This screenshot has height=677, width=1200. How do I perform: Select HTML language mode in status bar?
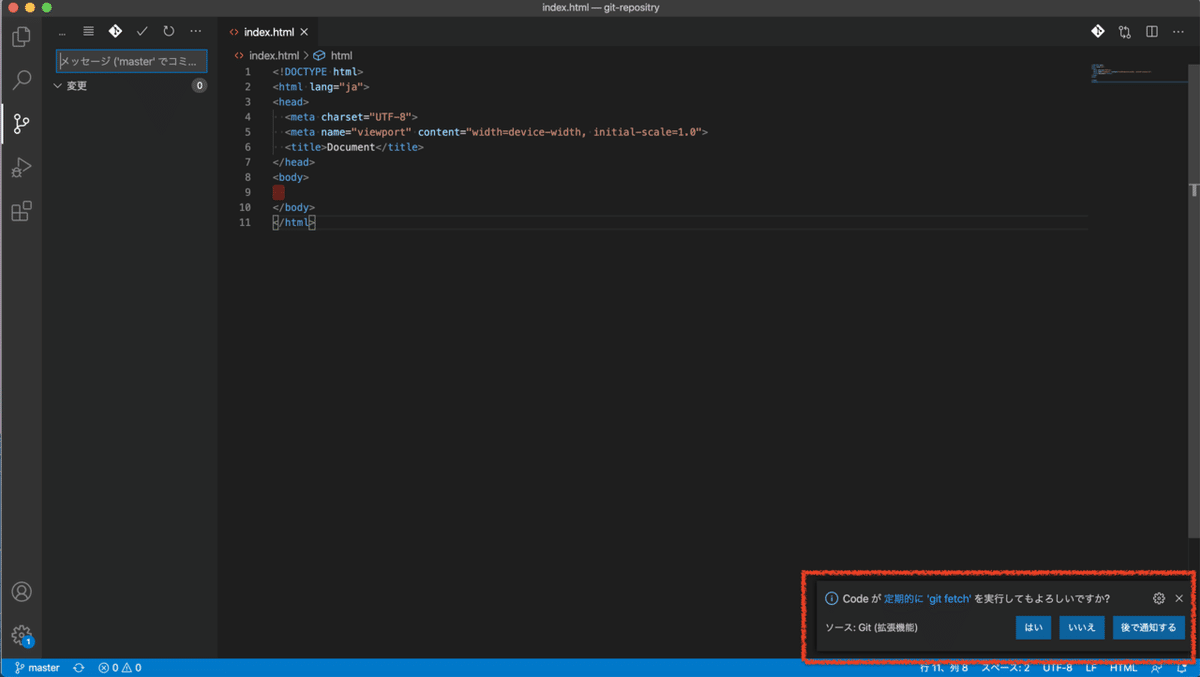click(x=1123, y=667)
